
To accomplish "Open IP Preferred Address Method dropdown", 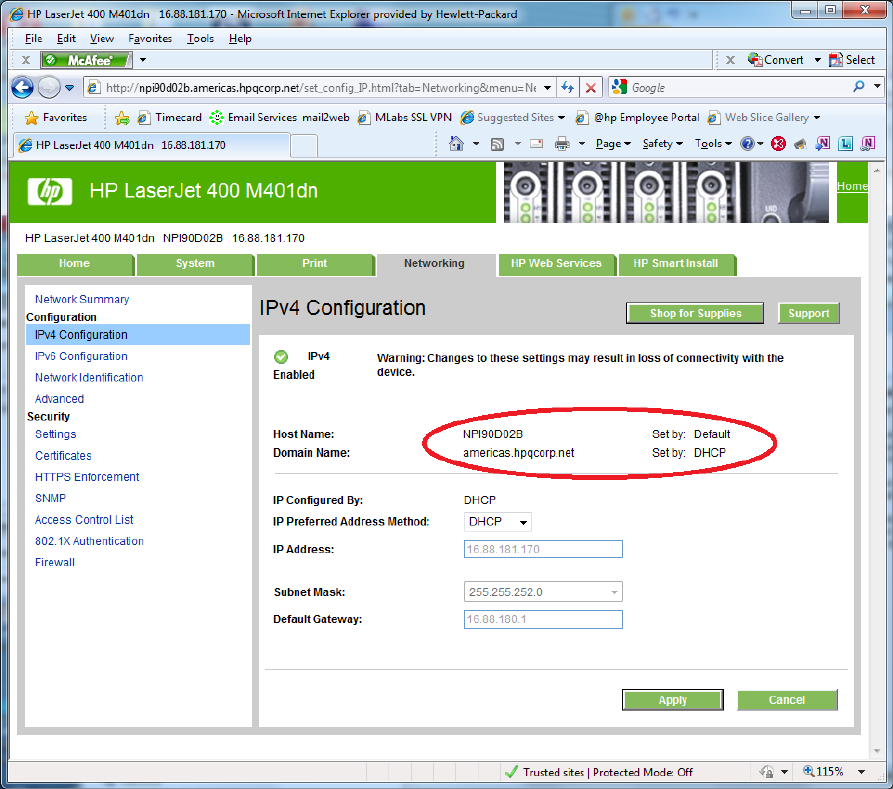I will pyautogui.click(x=497, y=522).
